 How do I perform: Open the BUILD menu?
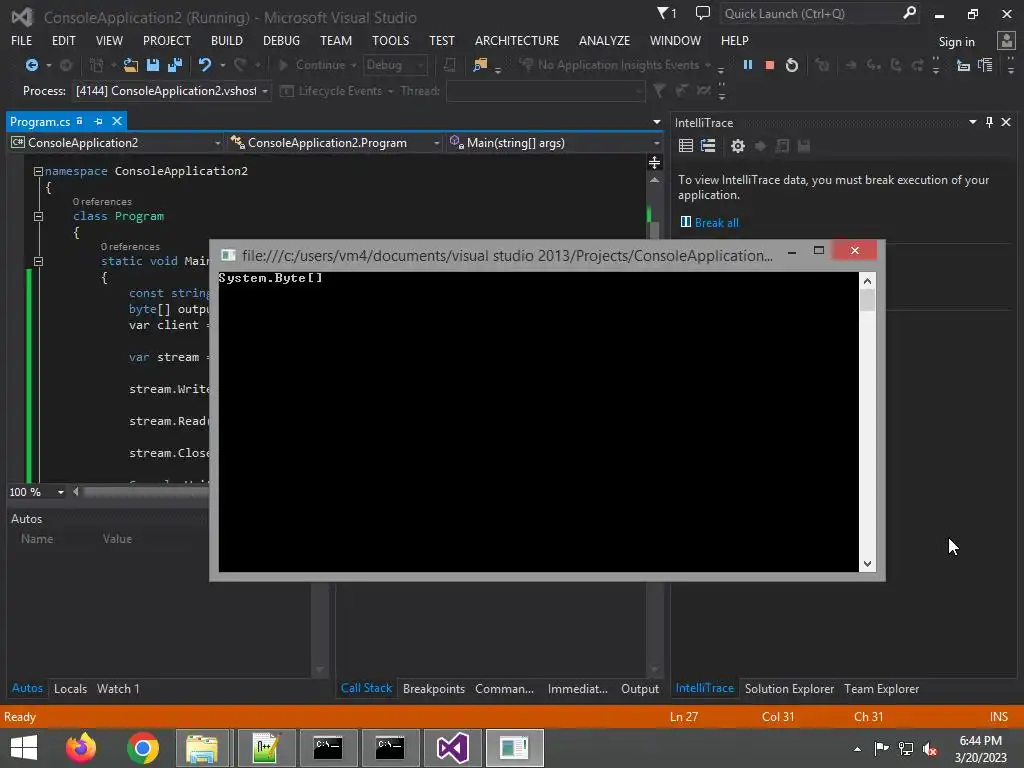coord(227,40)
